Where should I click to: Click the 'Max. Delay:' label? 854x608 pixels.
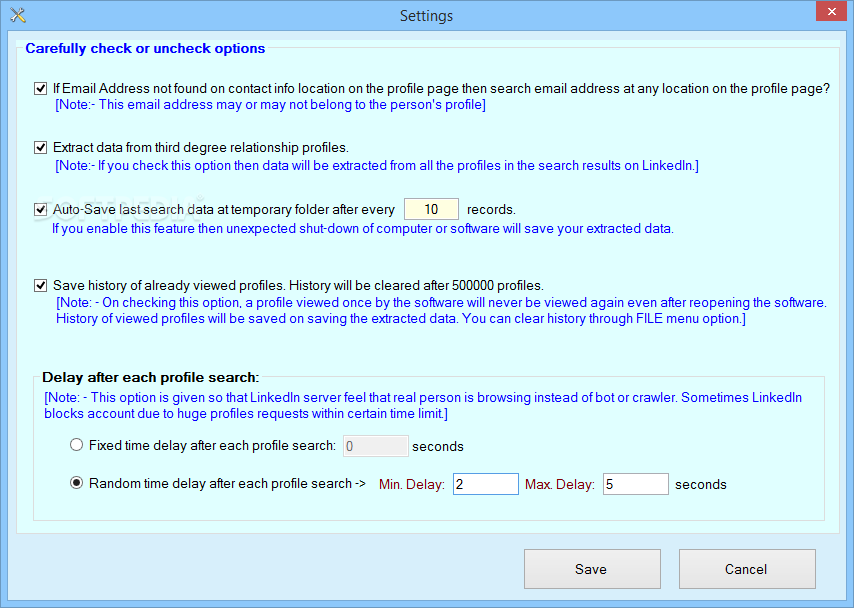pyautogui.click(x=560, y=484)
